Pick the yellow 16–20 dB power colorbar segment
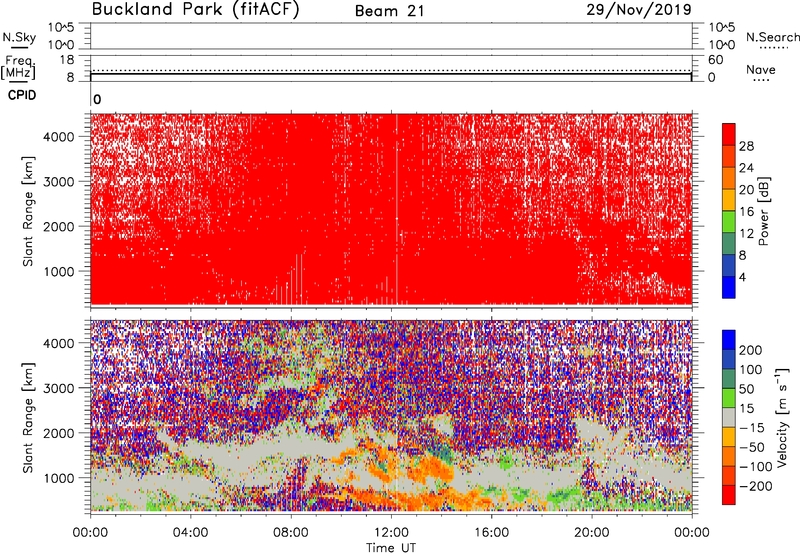Screen dimensions: 800x554 click(729, 199)
